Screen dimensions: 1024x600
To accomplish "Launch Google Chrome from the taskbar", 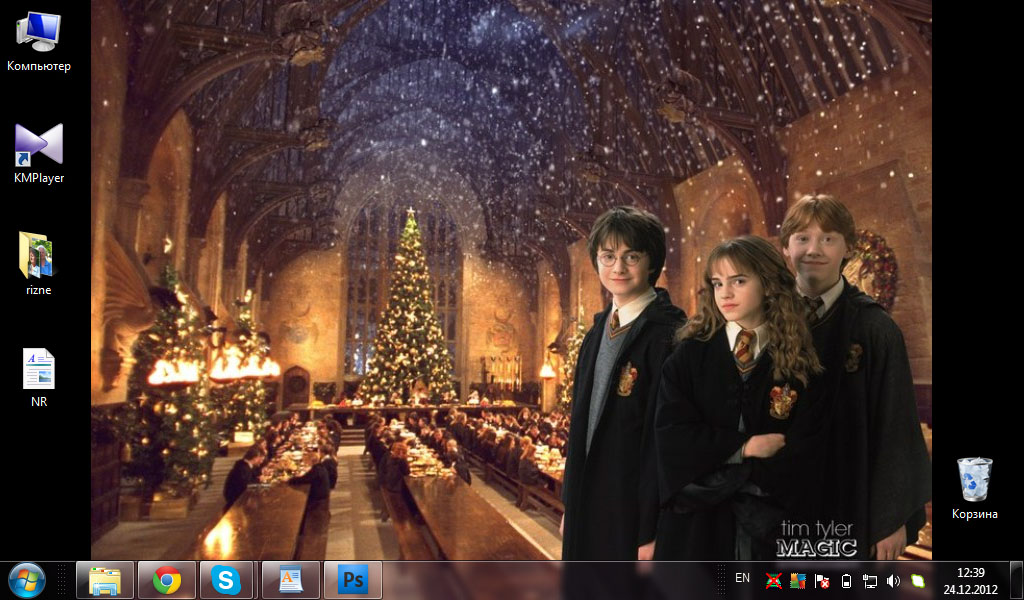I will coord(167,580).
